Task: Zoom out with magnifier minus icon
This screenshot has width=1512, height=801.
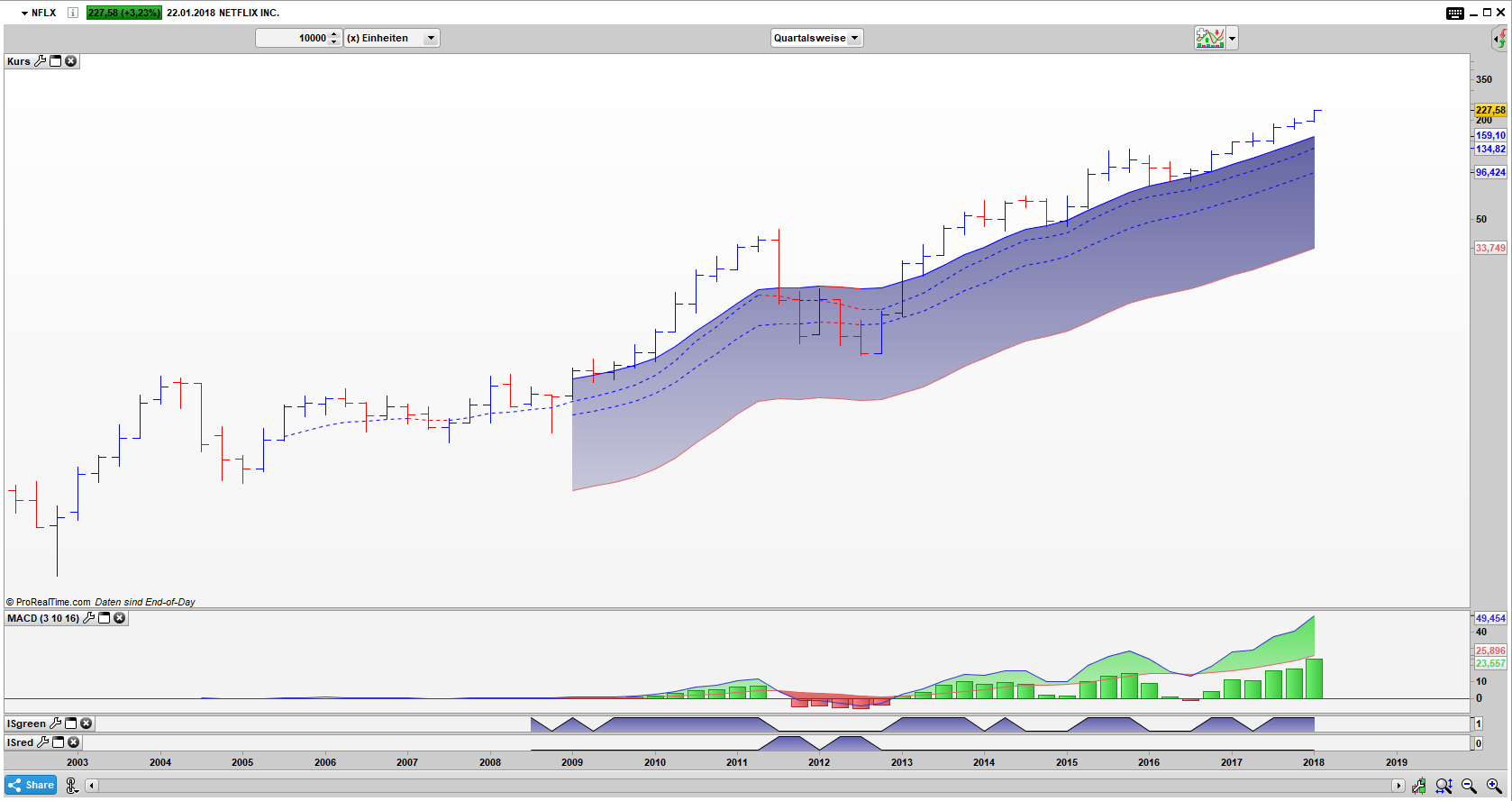Action: (x=1469, y=786)
